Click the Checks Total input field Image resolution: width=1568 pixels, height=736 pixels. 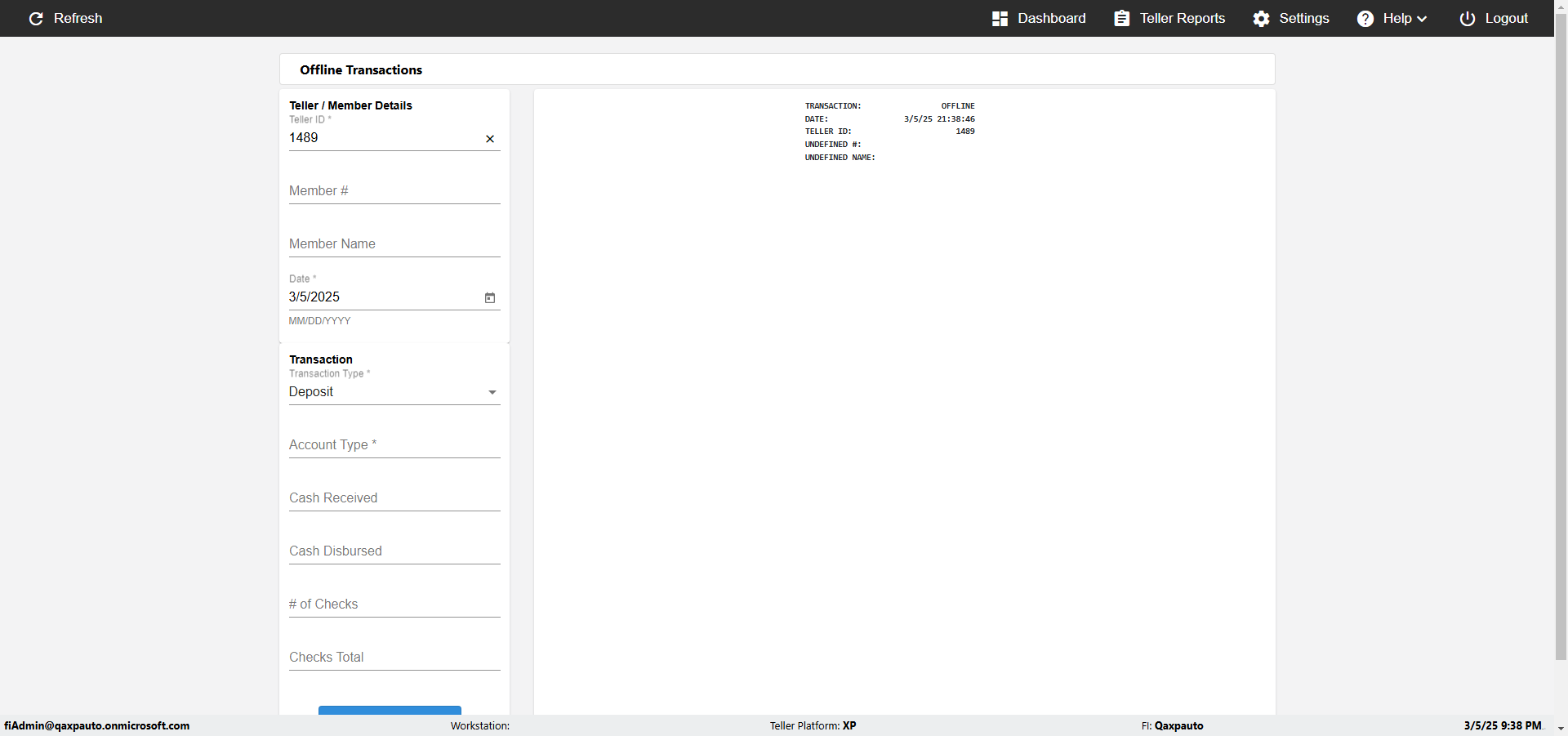[394, 658]
